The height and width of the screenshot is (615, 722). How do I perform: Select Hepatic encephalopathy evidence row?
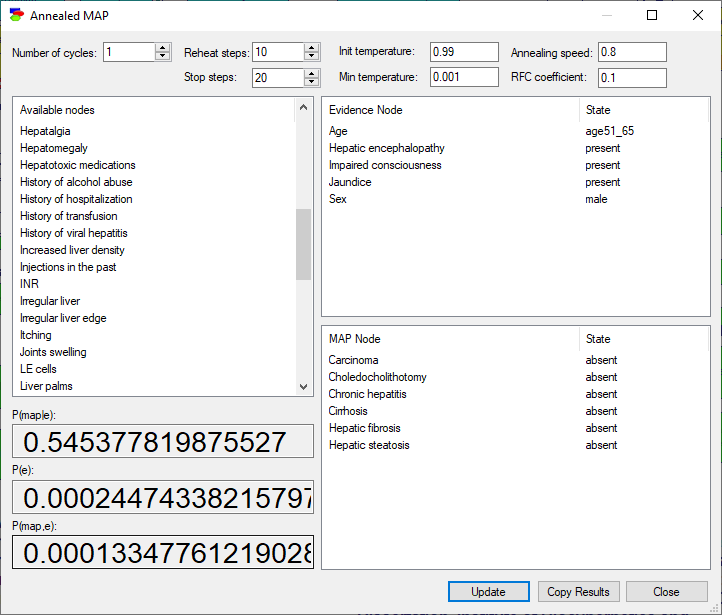click(x=516, y=148)
